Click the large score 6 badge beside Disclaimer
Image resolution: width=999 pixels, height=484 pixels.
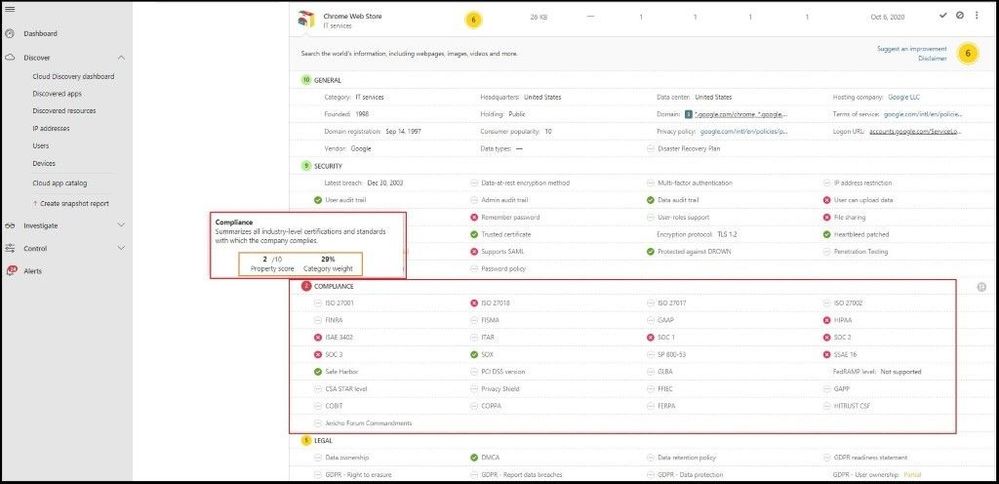(968, 53)
